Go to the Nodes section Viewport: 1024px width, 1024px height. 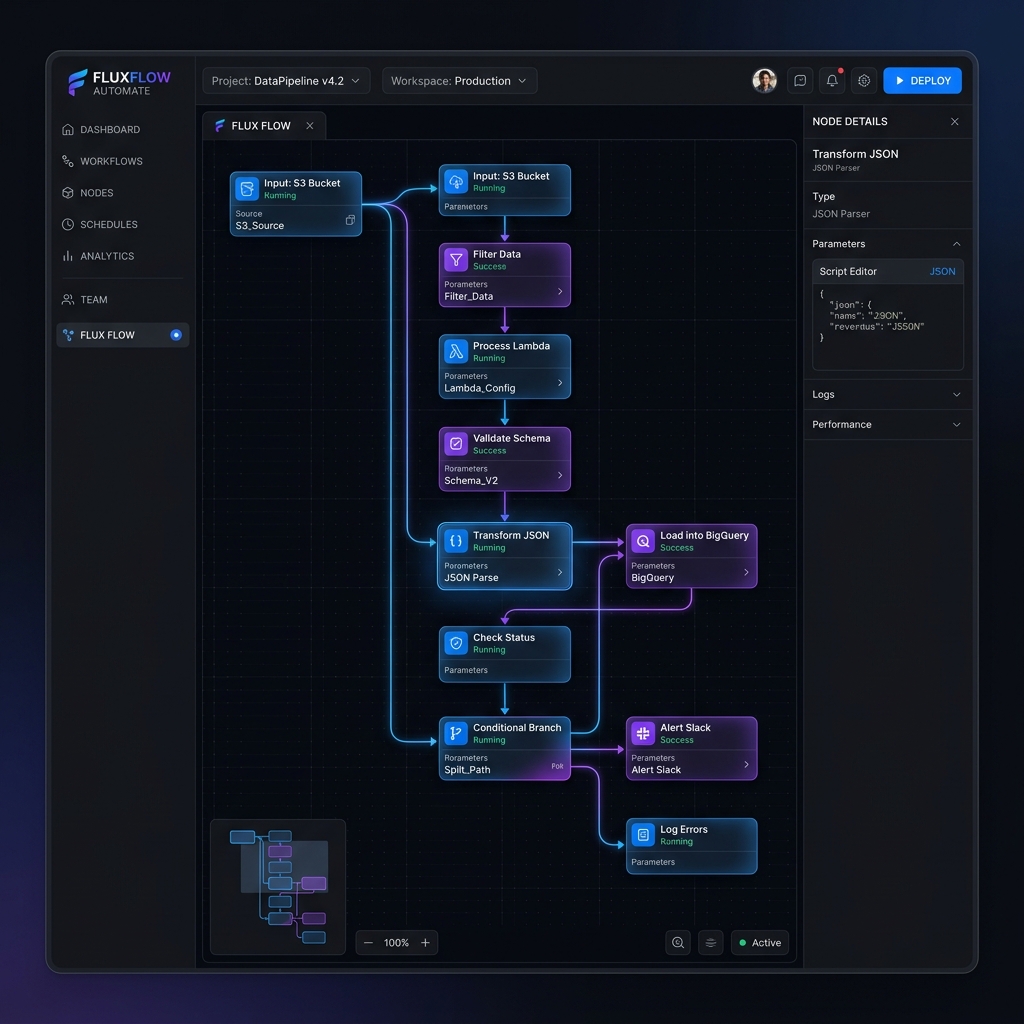(x=97, y=193)
